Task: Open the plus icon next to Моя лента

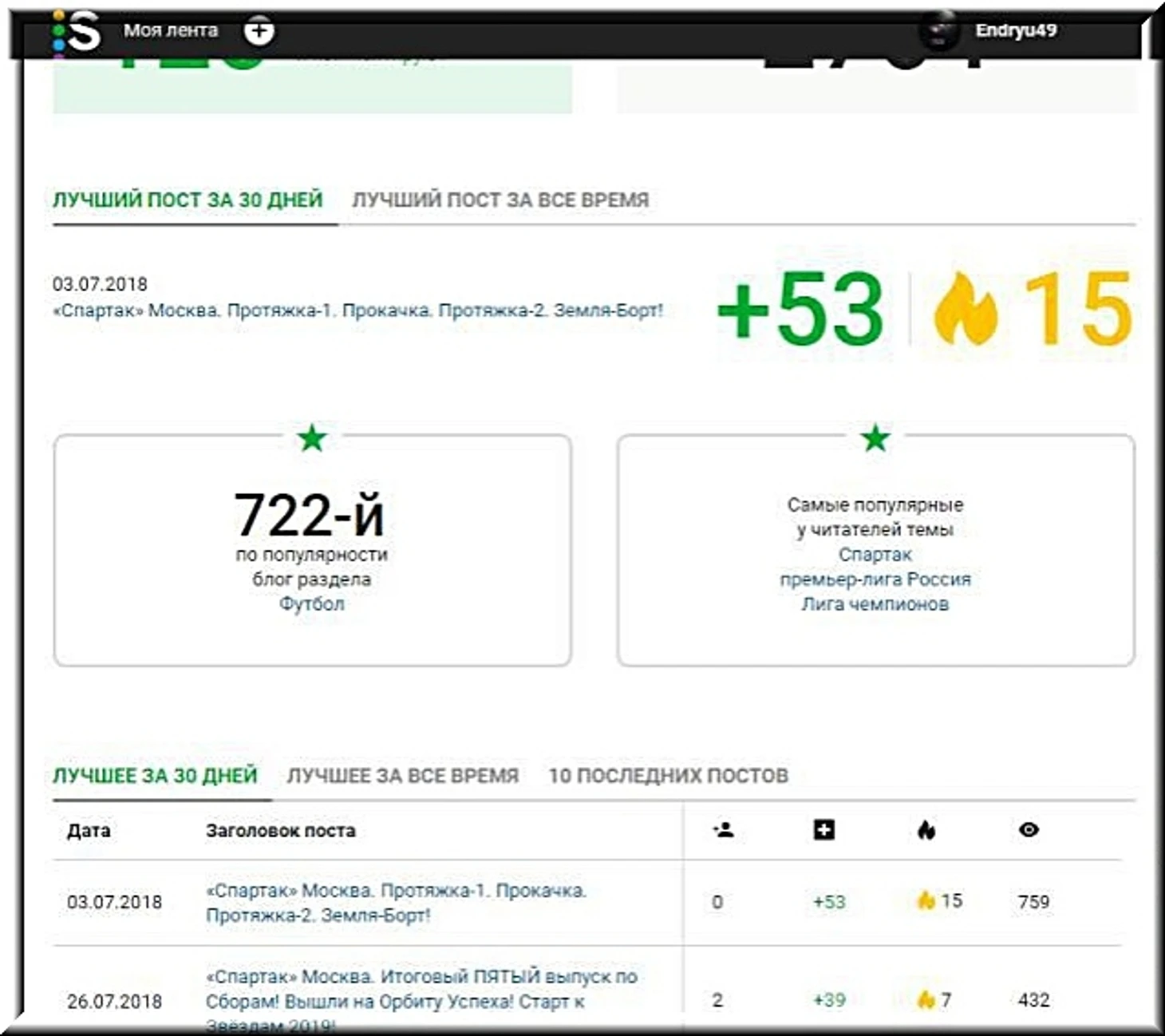Action: pos(259,30)
